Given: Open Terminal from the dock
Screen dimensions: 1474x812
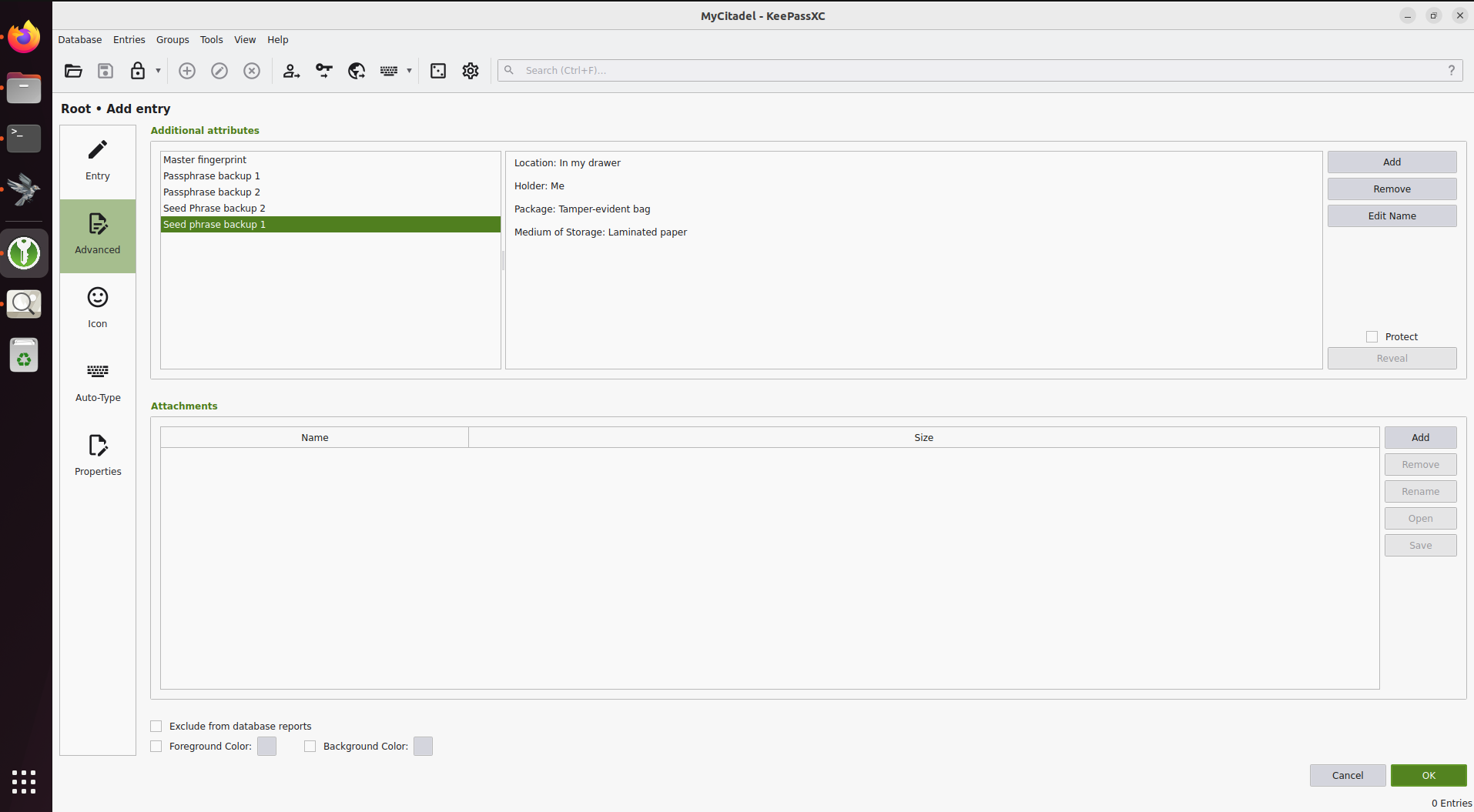Looking at the screenshot, I should [24, 139].
